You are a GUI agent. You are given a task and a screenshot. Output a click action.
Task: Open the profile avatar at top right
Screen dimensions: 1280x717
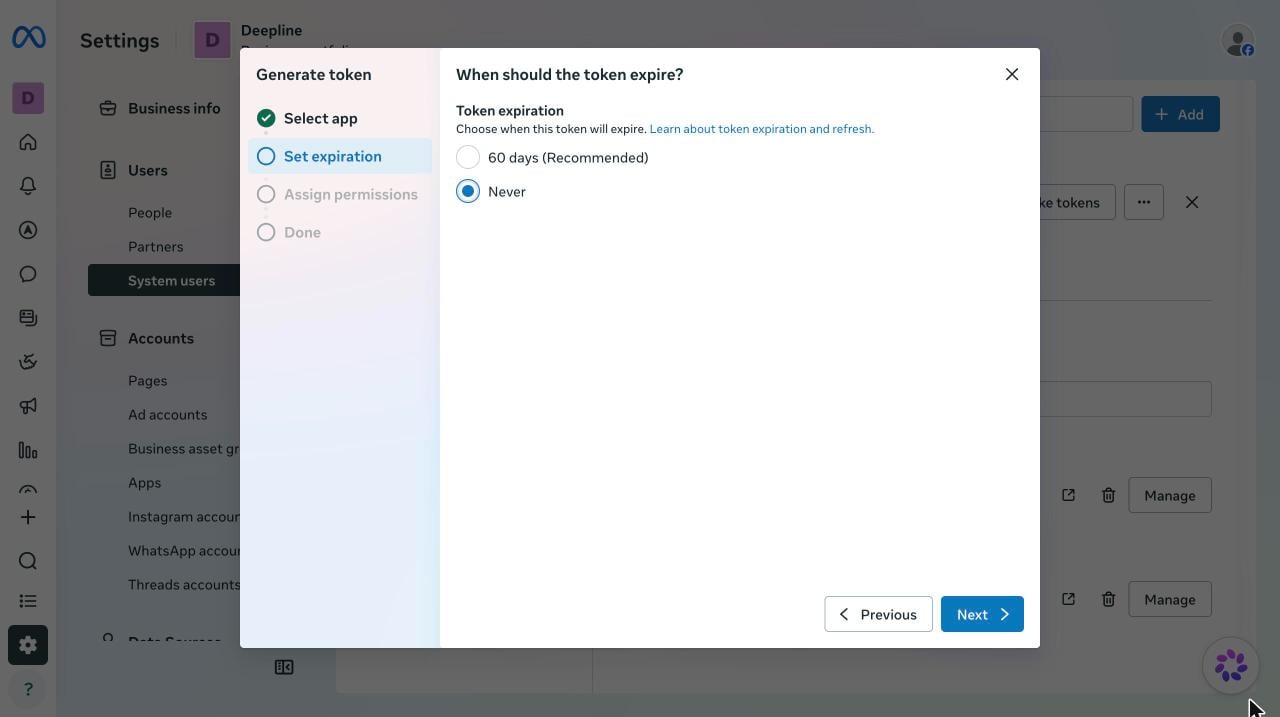1238,40
